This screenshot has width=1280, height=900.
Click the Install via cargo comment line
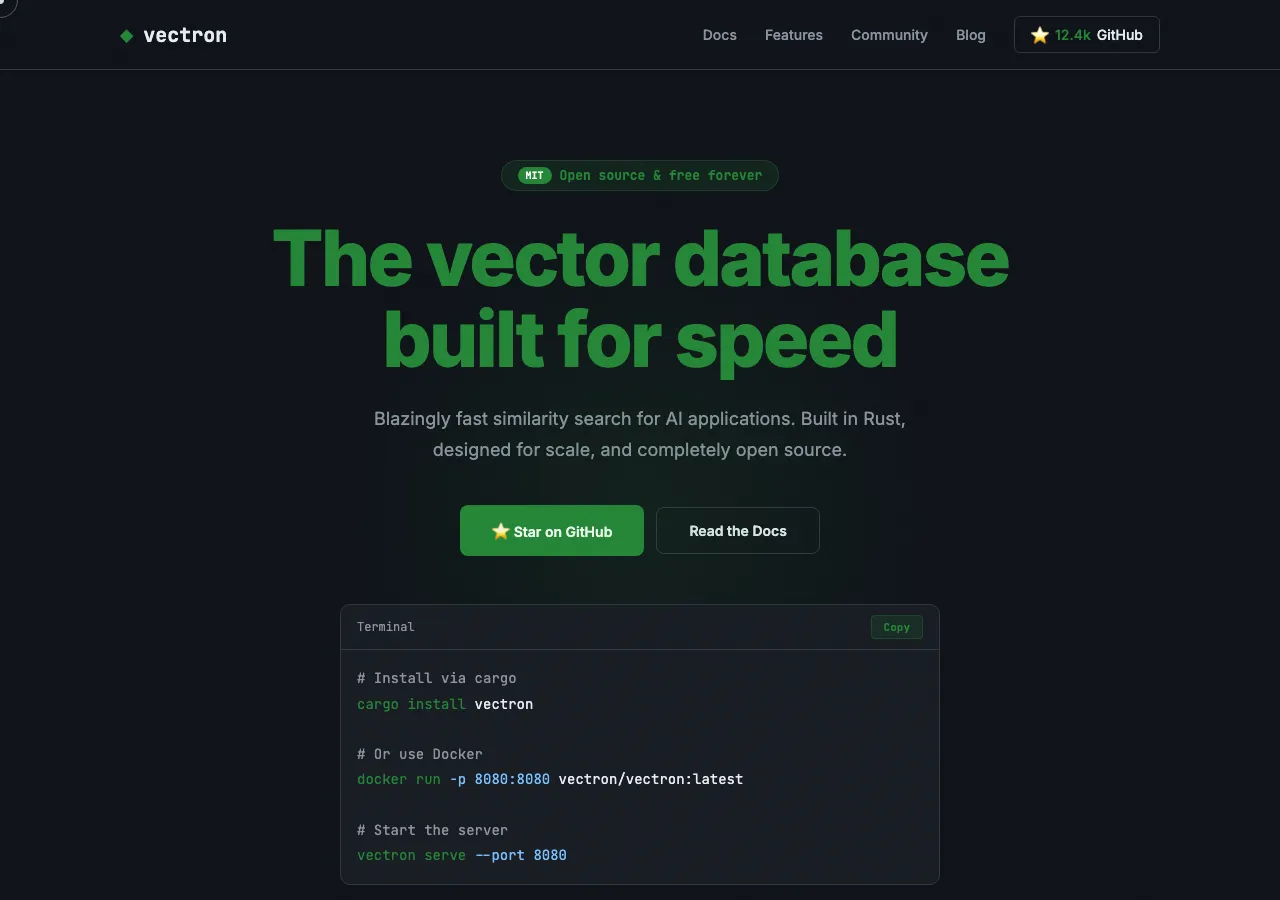click(436, 678)
